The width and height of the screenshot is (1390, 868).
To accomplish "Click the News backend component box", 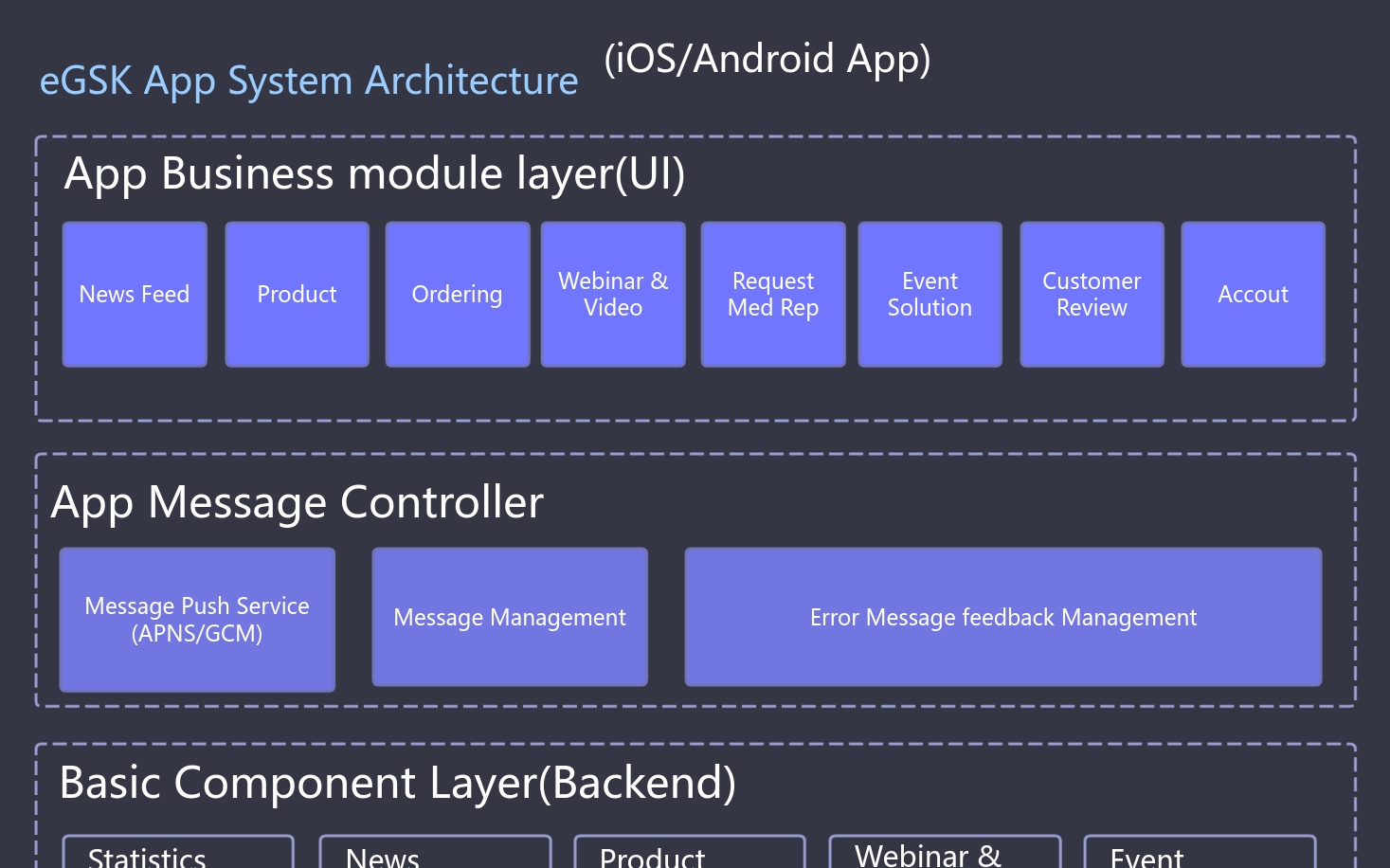I will pyautogui.click(x=435, y=854).
